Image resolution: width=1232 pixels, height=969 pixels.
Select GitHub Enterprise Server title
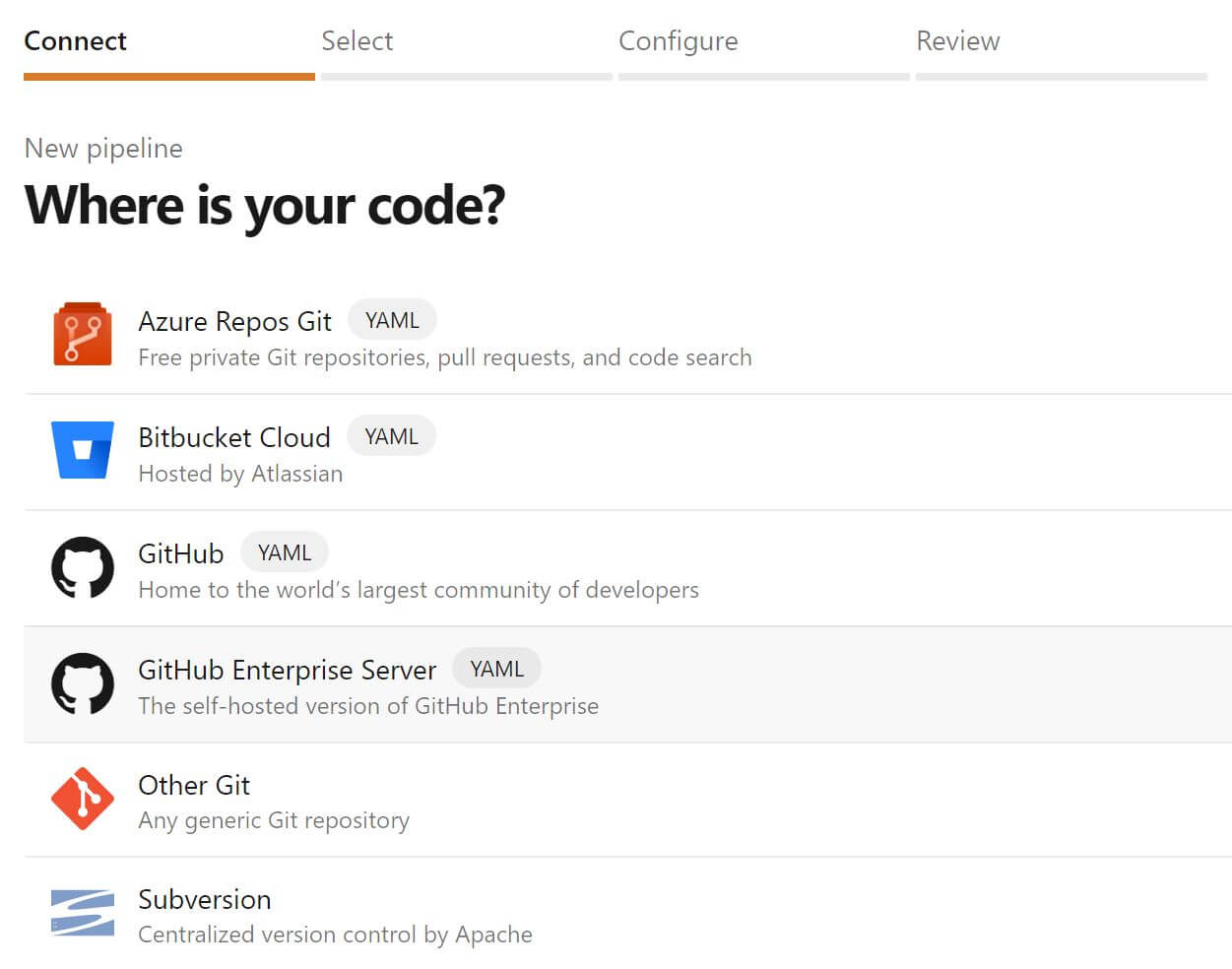pyautogui.click(x=288, y=670)
